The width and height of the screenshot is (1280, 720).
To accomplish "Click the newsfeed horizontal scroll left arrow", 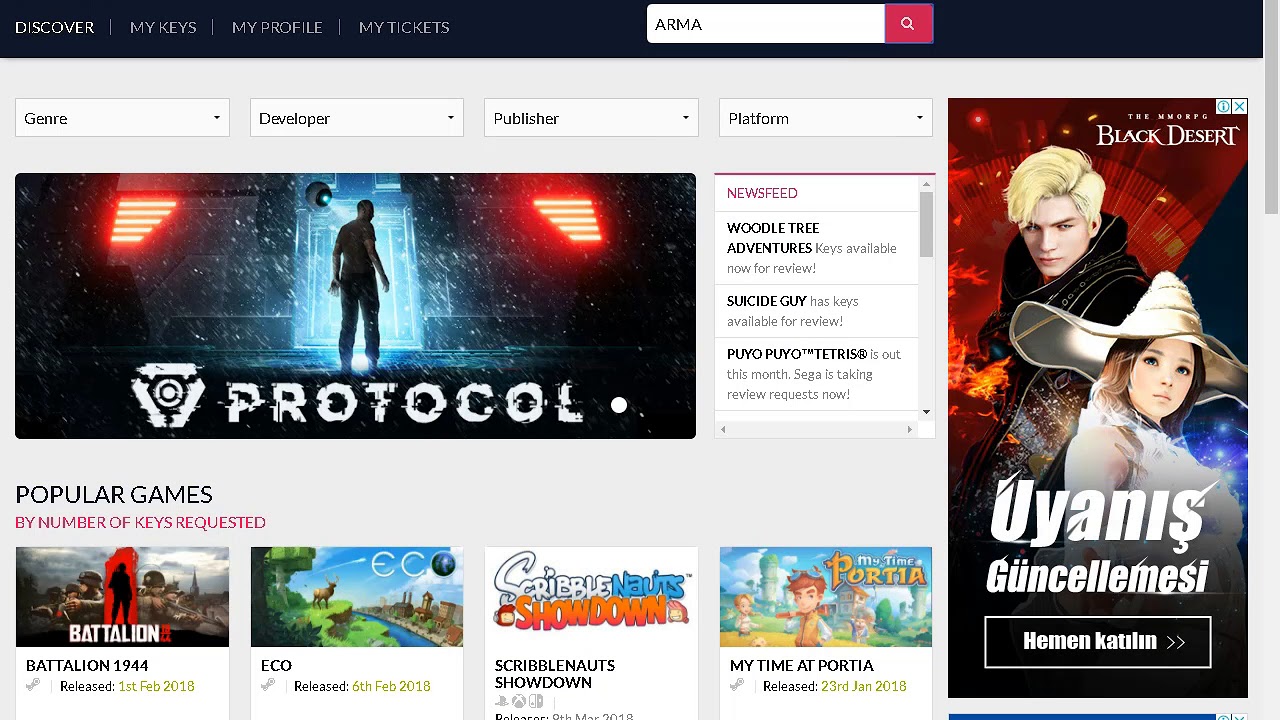I will pos(723,429).
